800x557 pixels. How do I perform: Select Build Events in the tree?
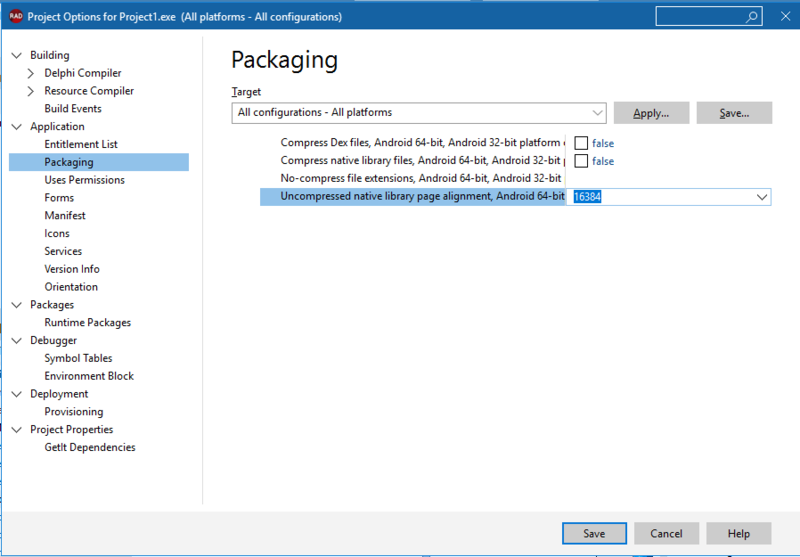point(73,109)
